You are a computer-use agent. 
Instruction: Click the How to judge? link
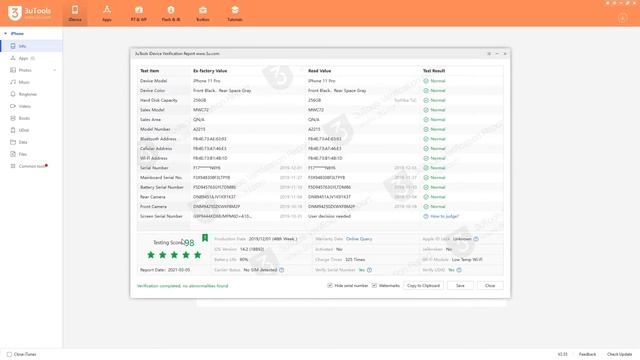pos(444,216)
